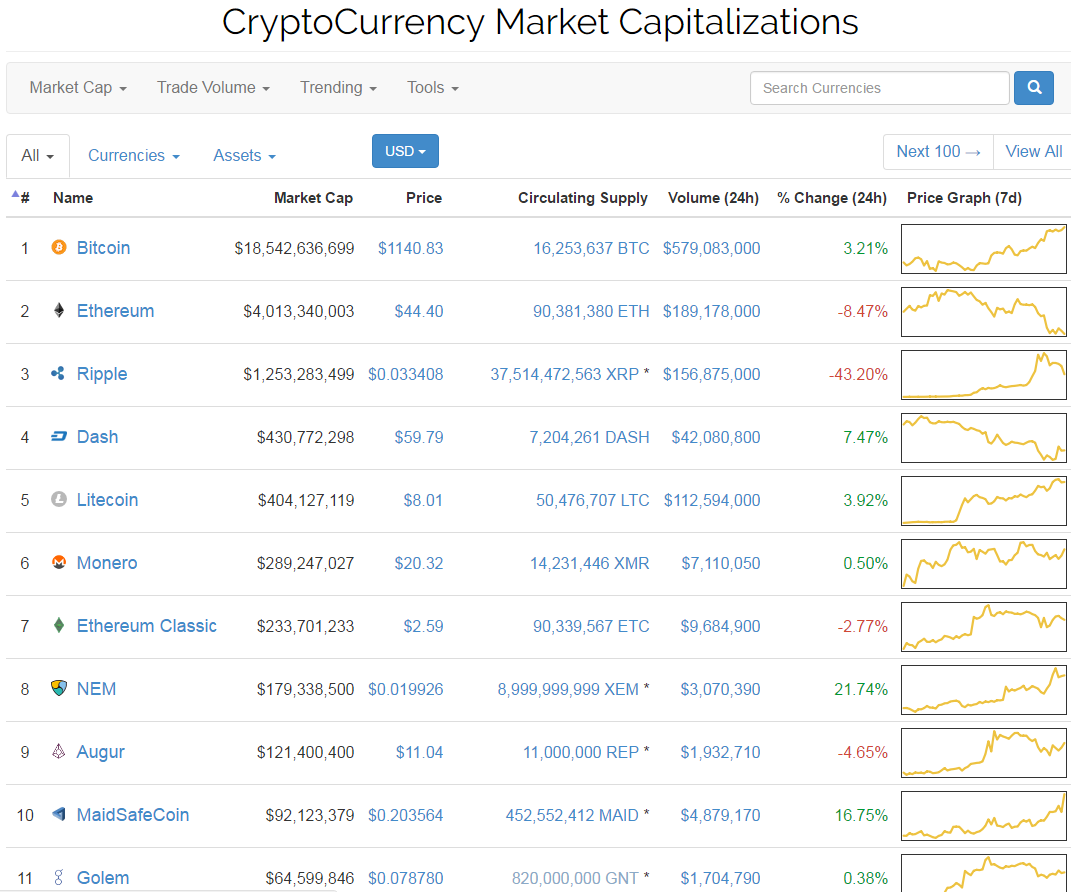Click Ripple 7-day price graph
Viewport: 1071px width, 892px height.
tap(984, 374)
